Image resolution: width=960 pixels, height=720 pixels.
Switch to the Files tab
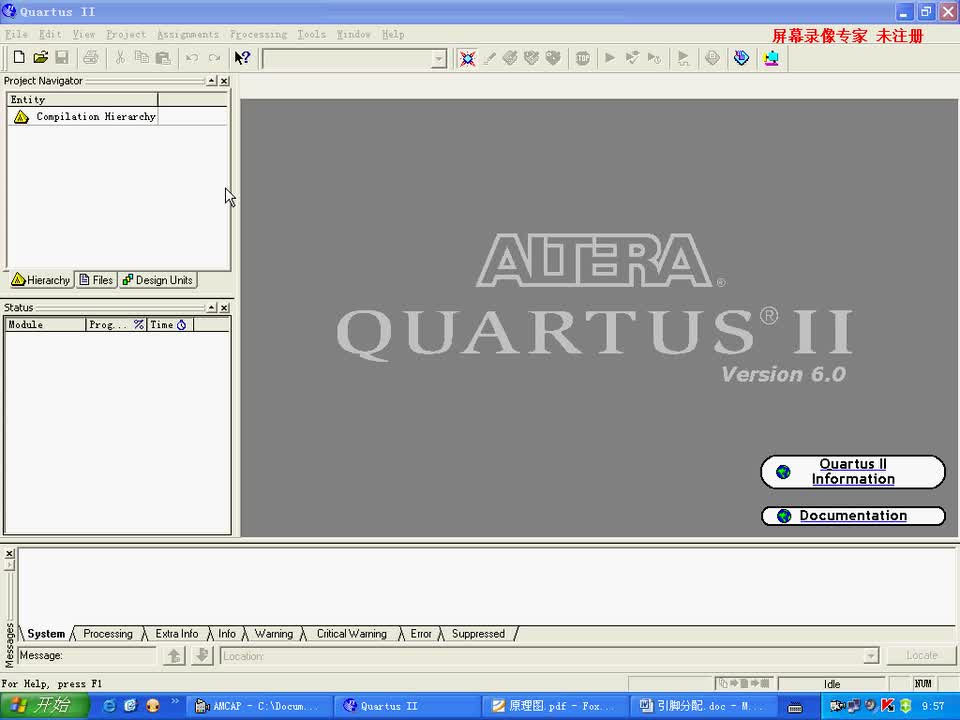[x=97, y=280]
